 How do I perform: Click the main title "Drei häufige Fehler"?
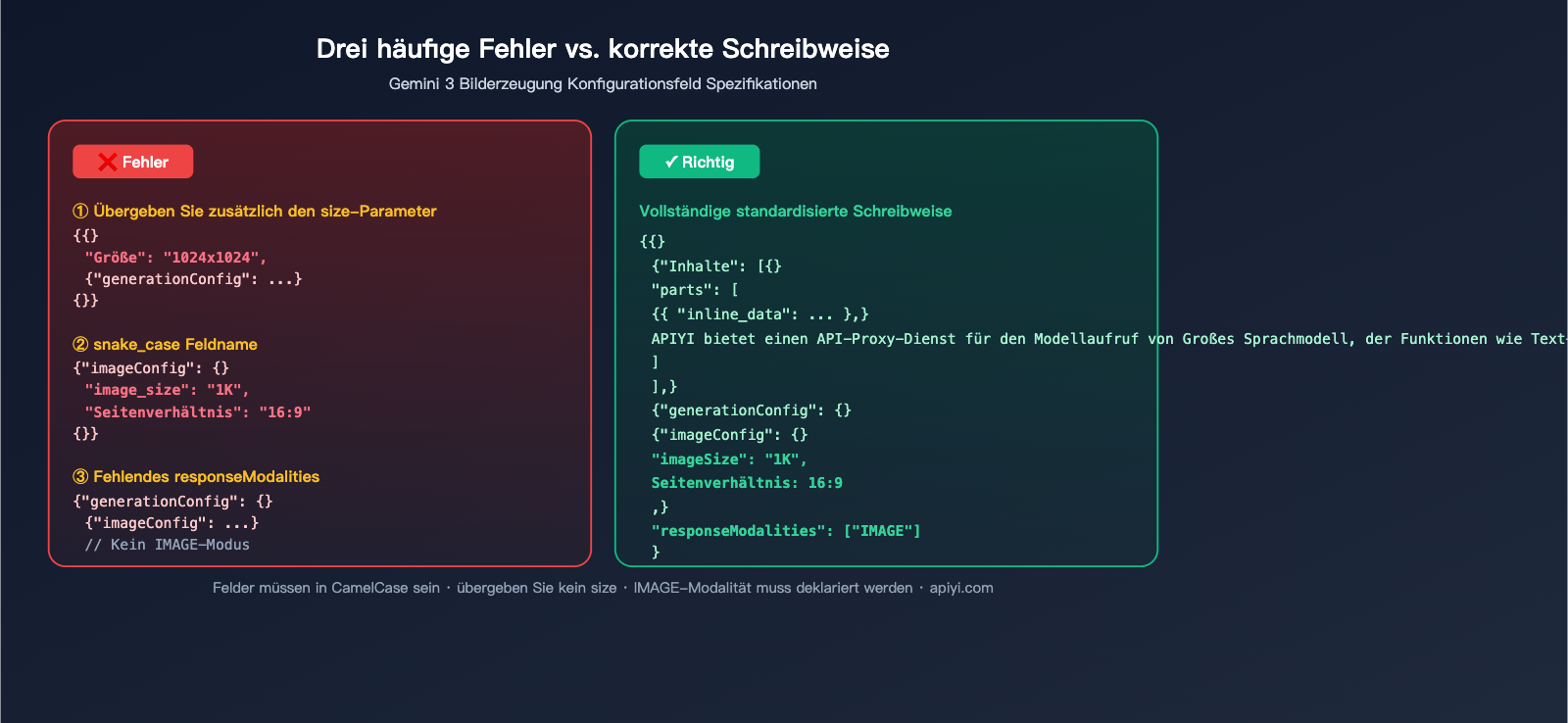(603, 49)
